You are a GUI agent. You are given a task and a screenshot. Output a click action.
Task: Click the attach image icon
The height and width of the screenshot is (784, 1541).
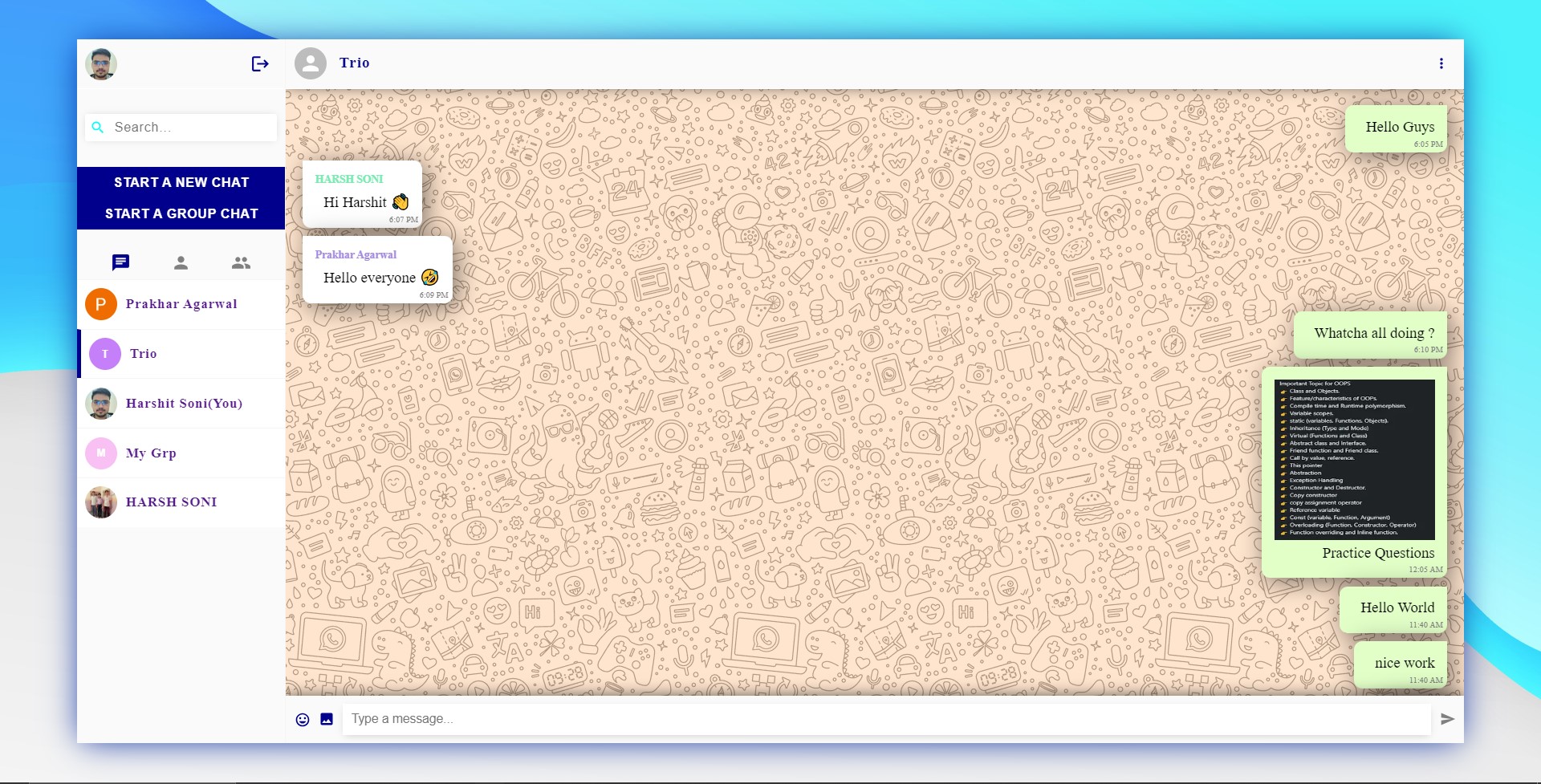327,719
